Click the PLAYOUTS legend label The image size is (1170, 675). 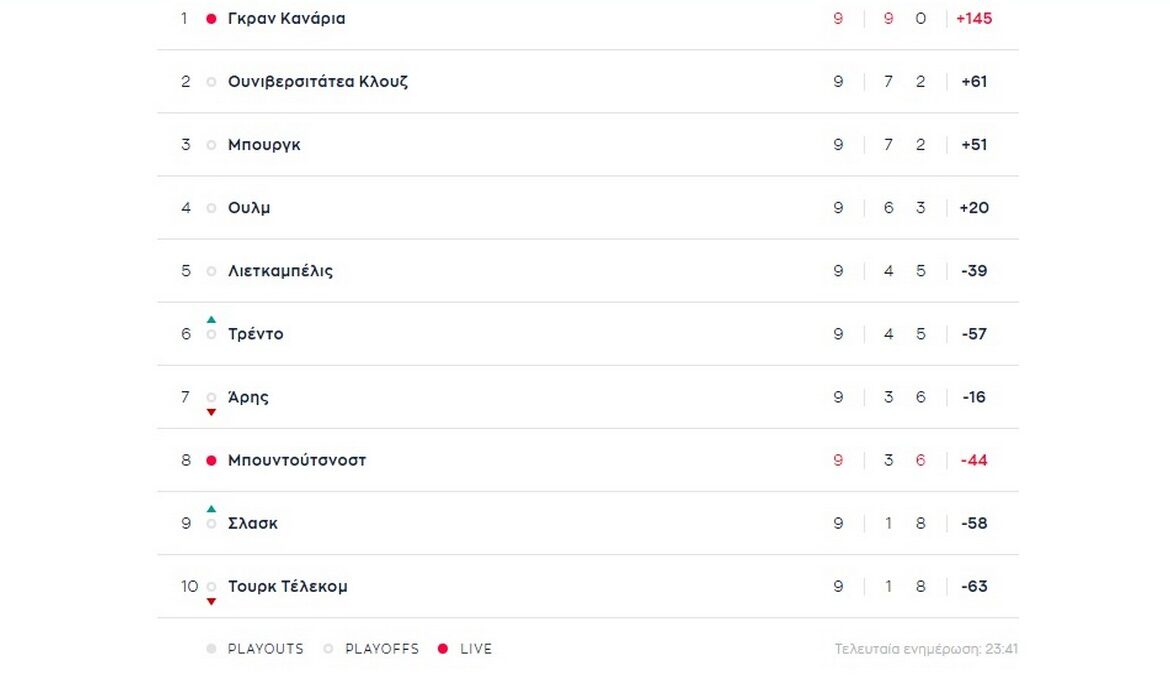point(265,649)
